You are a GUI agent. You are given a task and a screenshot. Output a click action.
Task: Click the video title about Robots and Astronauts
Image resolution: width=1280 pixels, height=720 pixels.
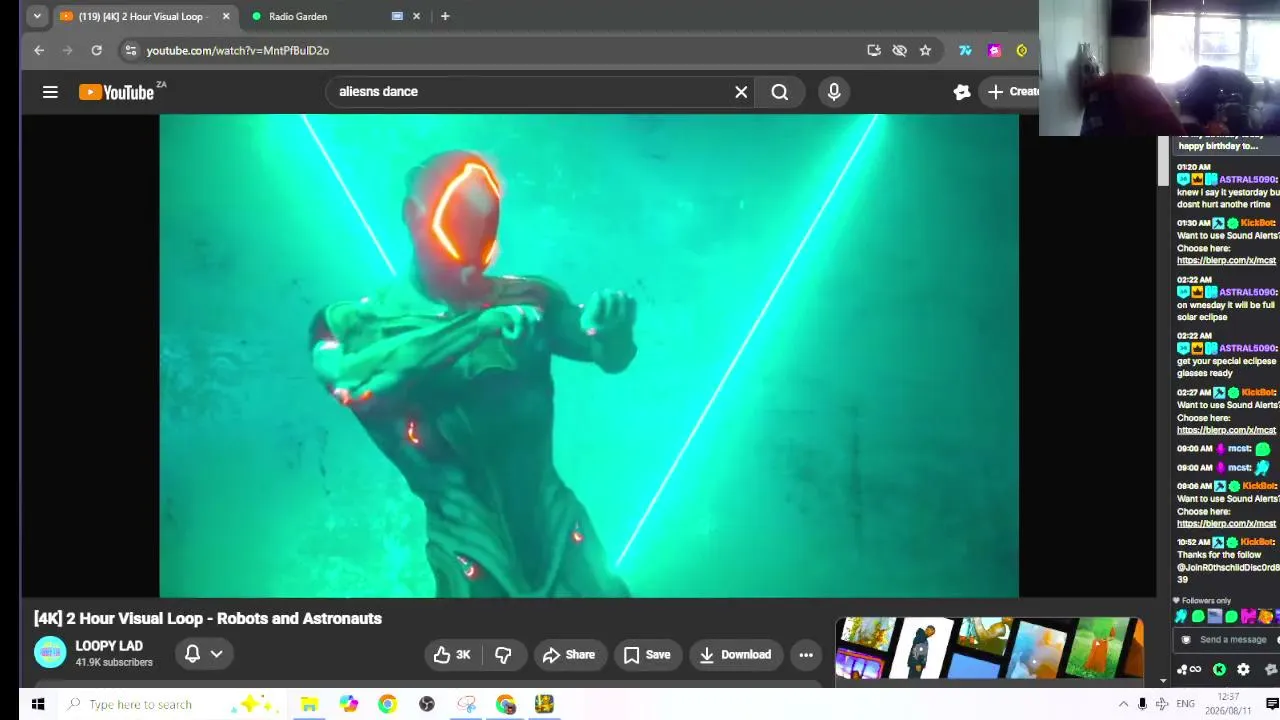pyautogui.click(x=208, y=618)
